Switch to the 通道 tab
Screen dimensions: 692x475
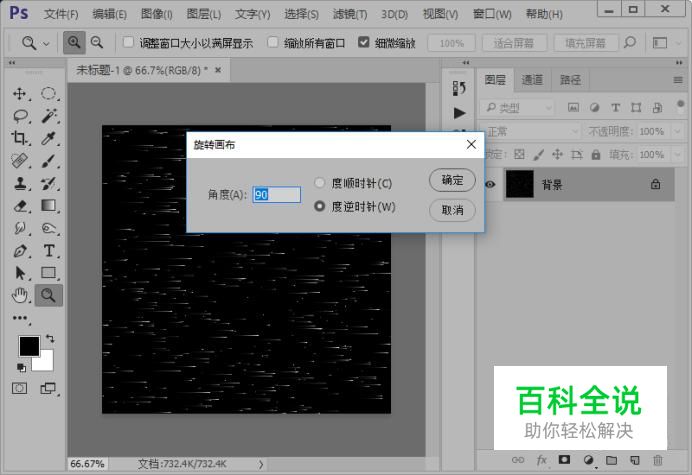click(x=532, y=80)
